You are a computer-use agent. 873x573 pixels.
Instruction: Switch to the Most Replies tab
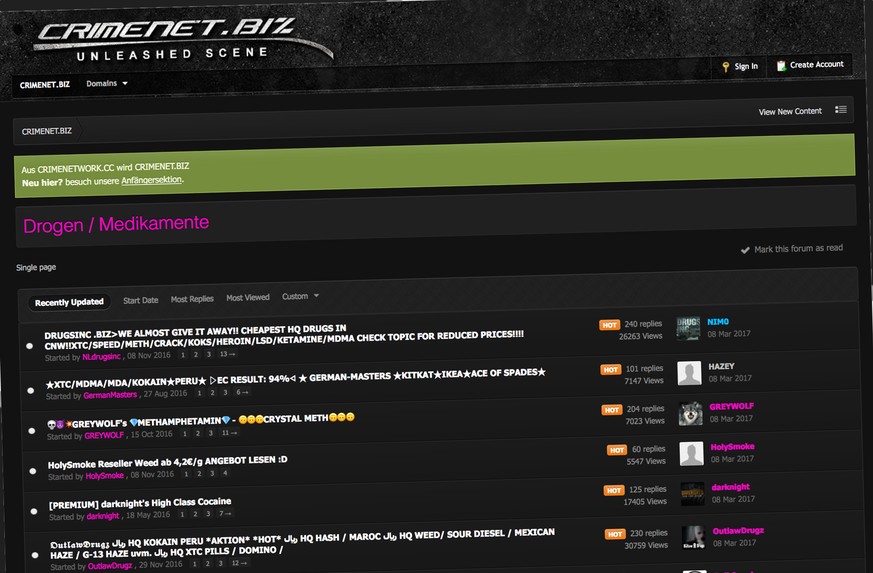[x=192, y=299]
